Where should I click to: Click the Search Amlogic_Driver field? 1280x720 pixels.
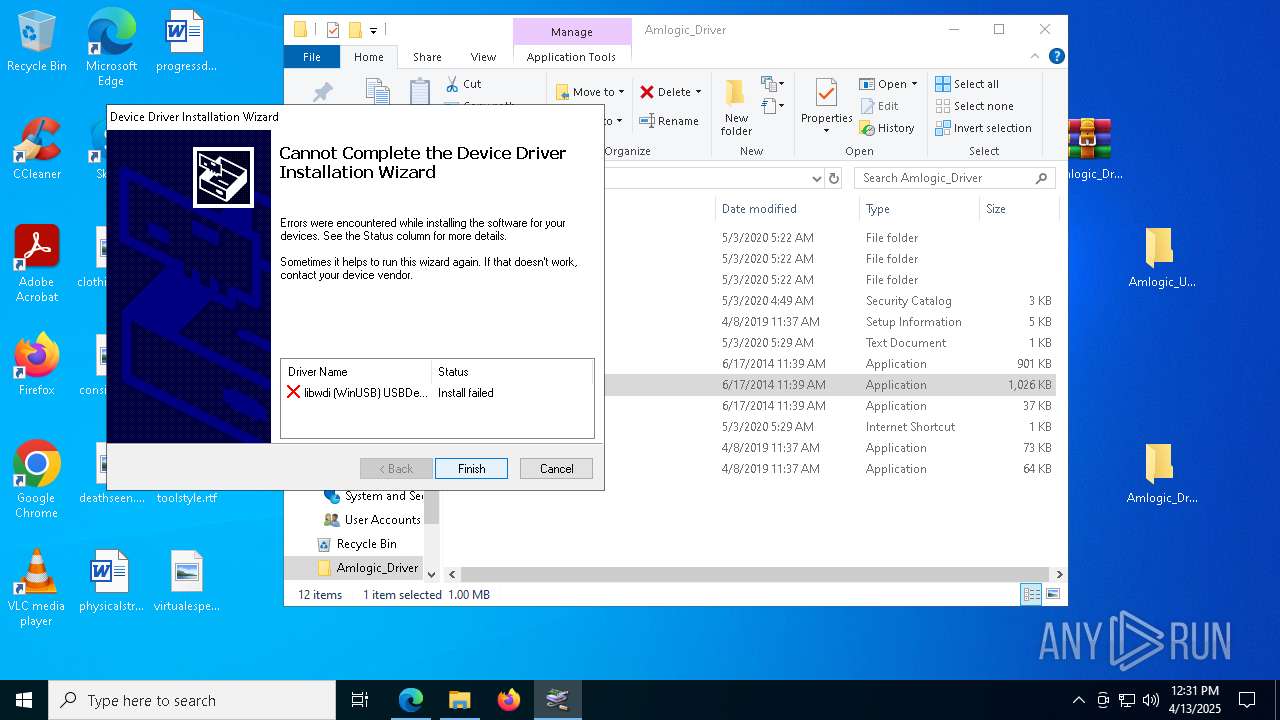click(x=955, y=178)
